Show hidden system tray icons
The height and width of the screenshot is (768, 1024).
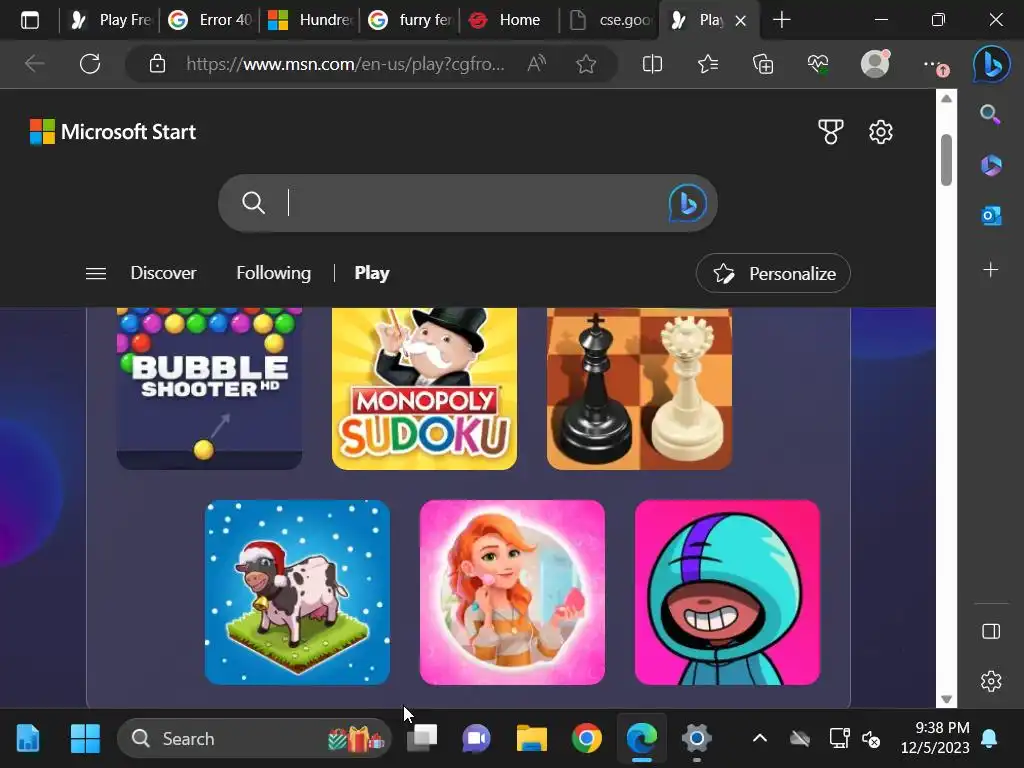click(760, 739)
